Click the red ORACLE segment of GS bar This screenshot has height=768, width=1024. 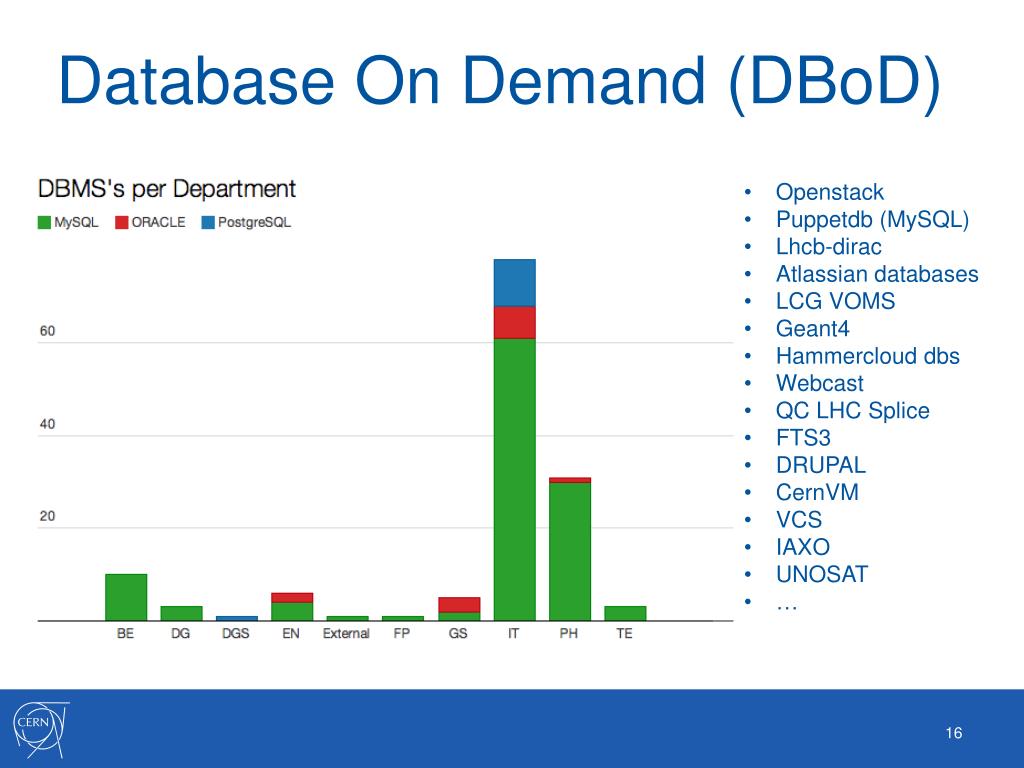(459, 605)
